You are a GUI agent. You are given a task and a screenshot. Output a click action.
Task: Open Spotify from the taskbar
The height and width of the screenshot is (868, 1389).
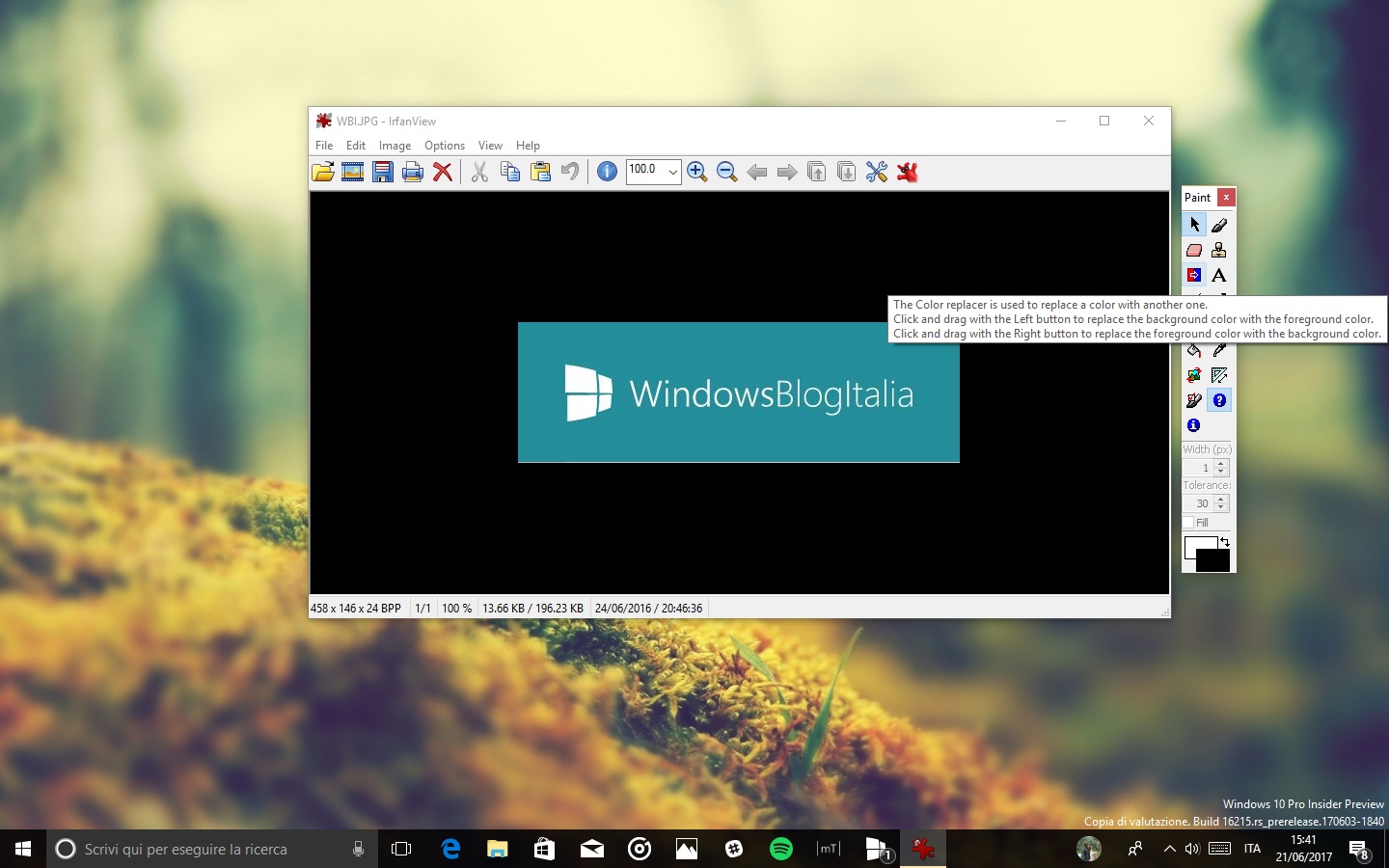click(781, 849)
